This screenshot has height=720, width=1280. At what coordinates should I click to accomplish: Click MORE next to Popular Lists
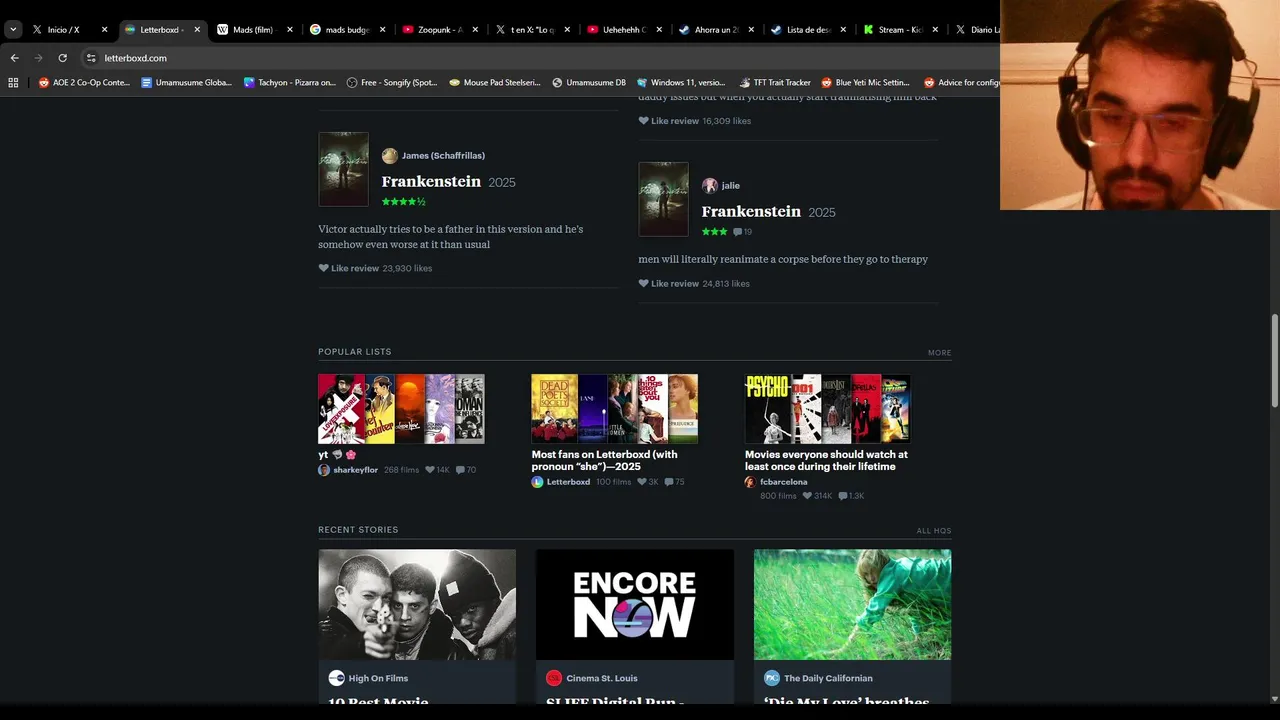click(940, 353)
